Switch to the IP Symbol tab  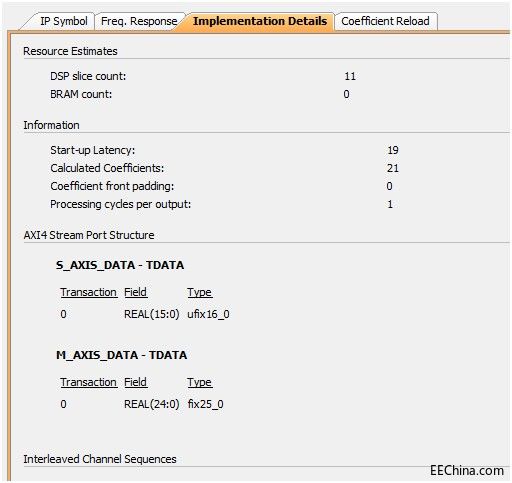tap(63, 21)
